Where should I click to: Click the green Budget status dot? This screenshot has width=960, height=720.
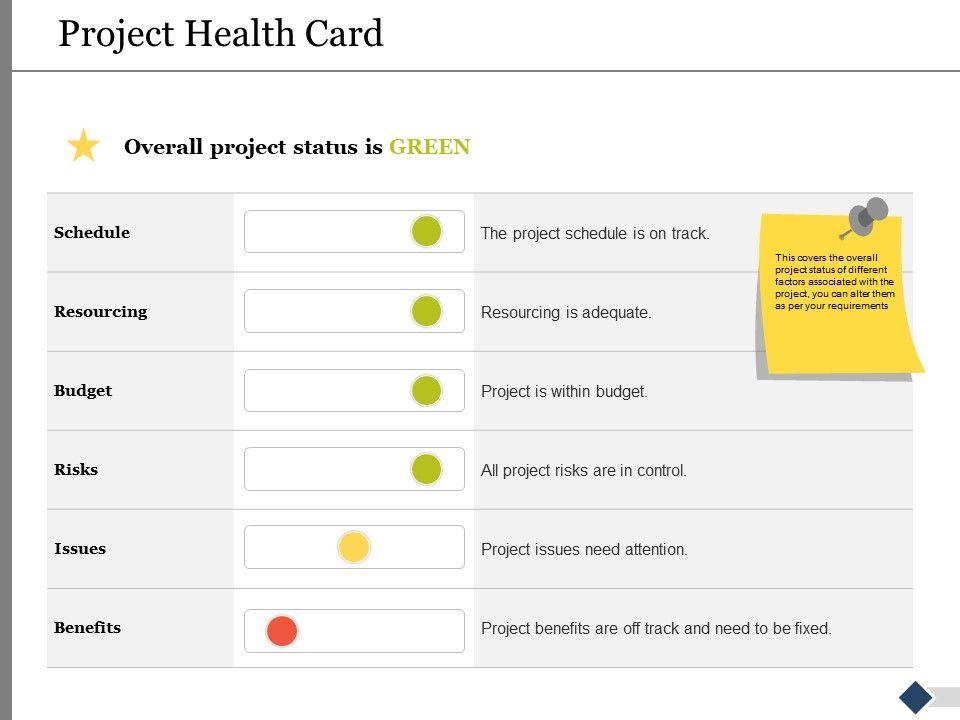427,390
